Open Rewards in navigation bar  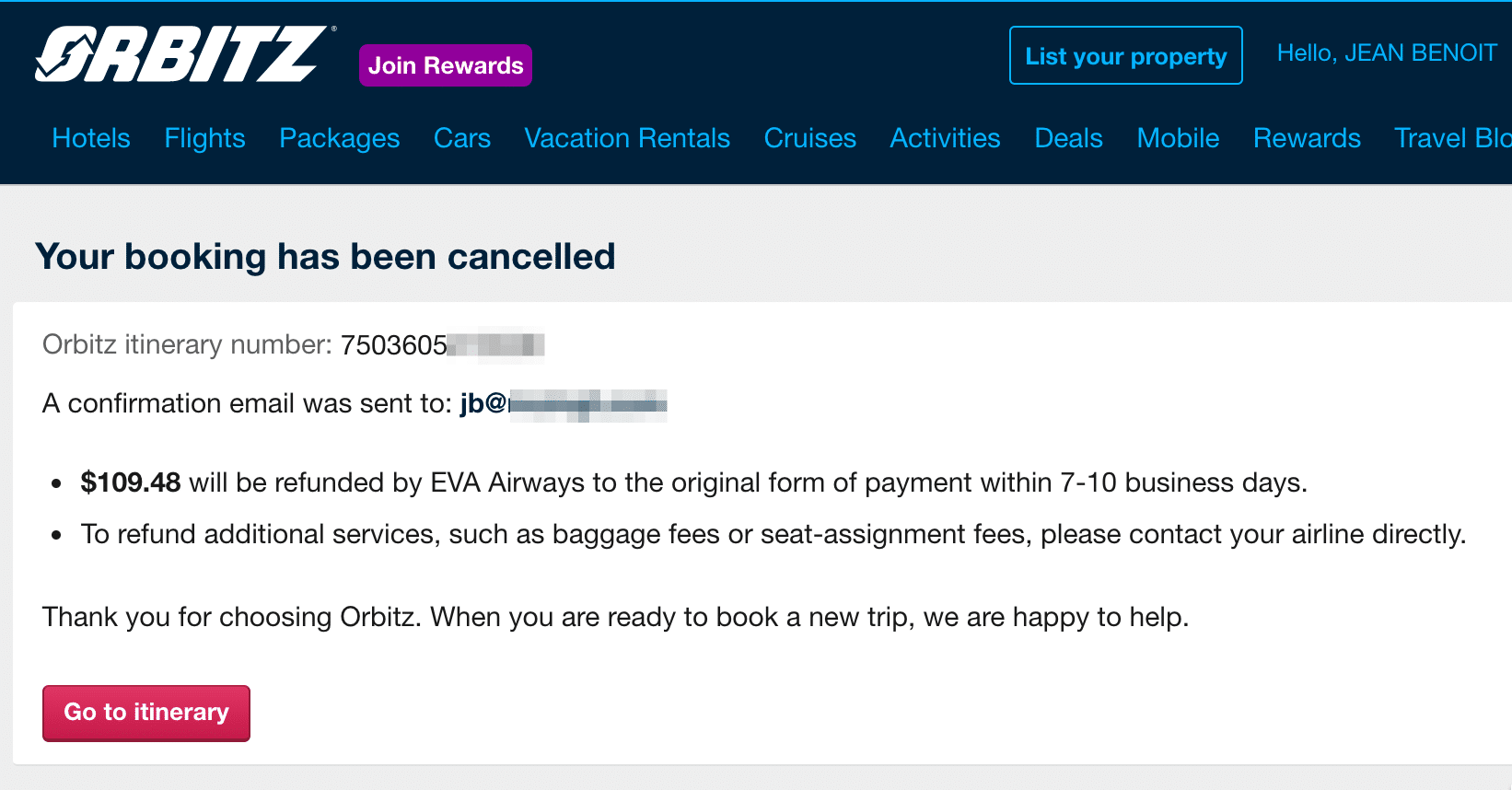pos(1307,138)
